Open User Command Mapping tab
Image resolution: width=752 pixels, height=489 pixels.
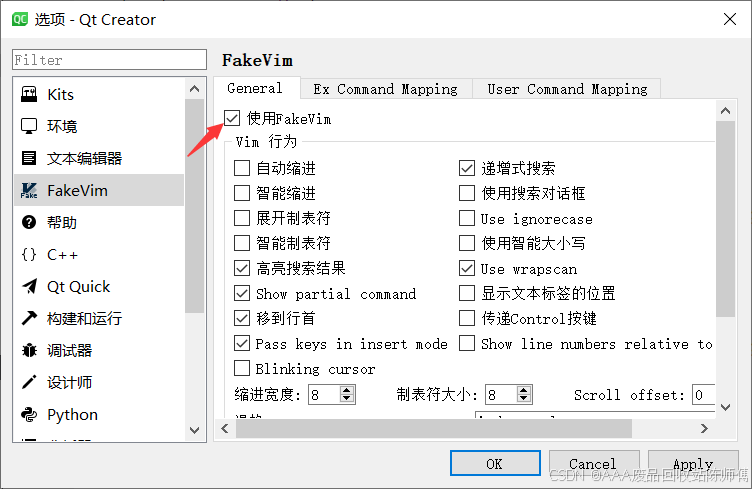pos(567,89)
